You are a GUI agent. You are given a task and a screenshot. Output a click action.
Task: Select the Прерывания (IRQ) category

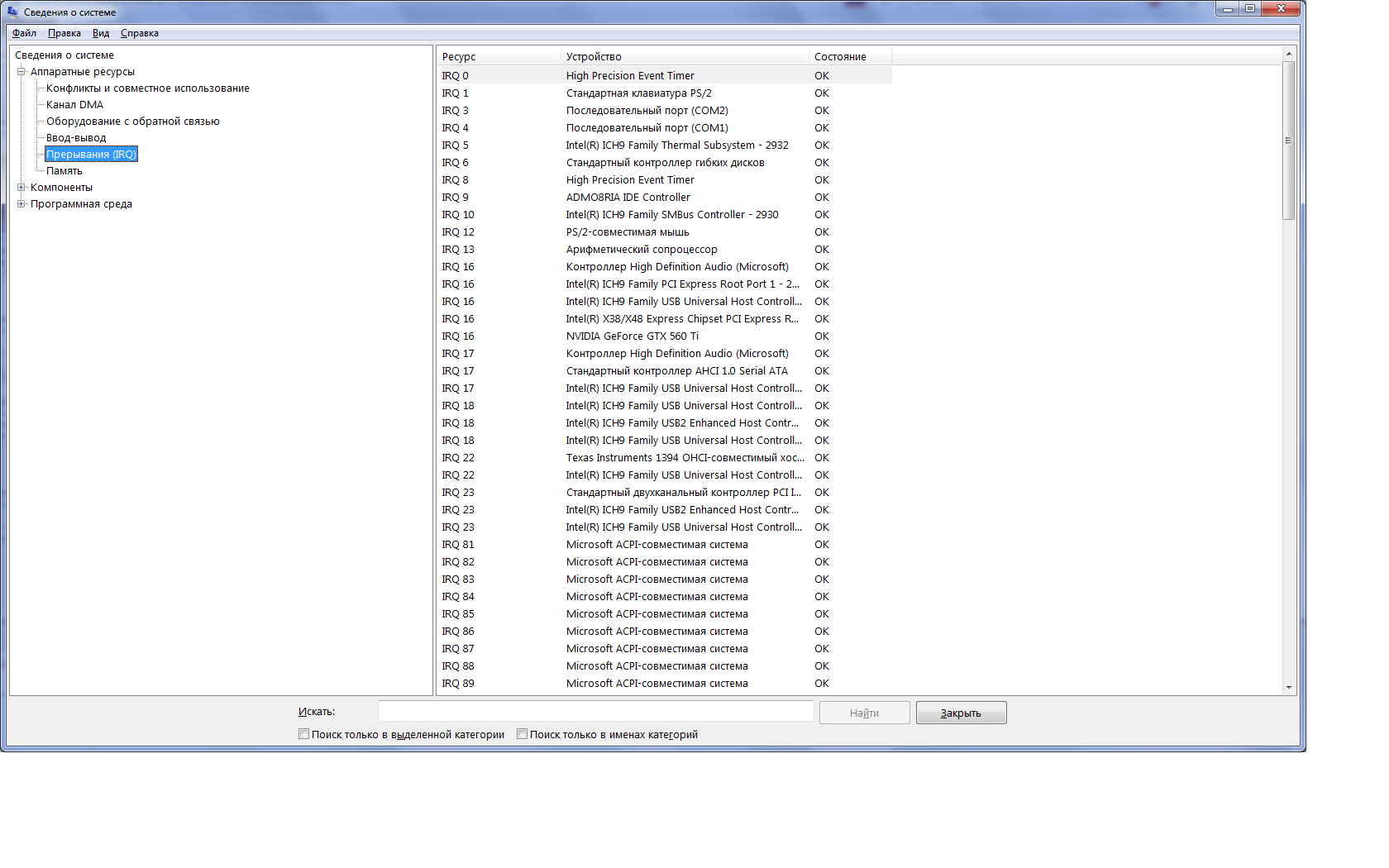click(x=91, y=155)
